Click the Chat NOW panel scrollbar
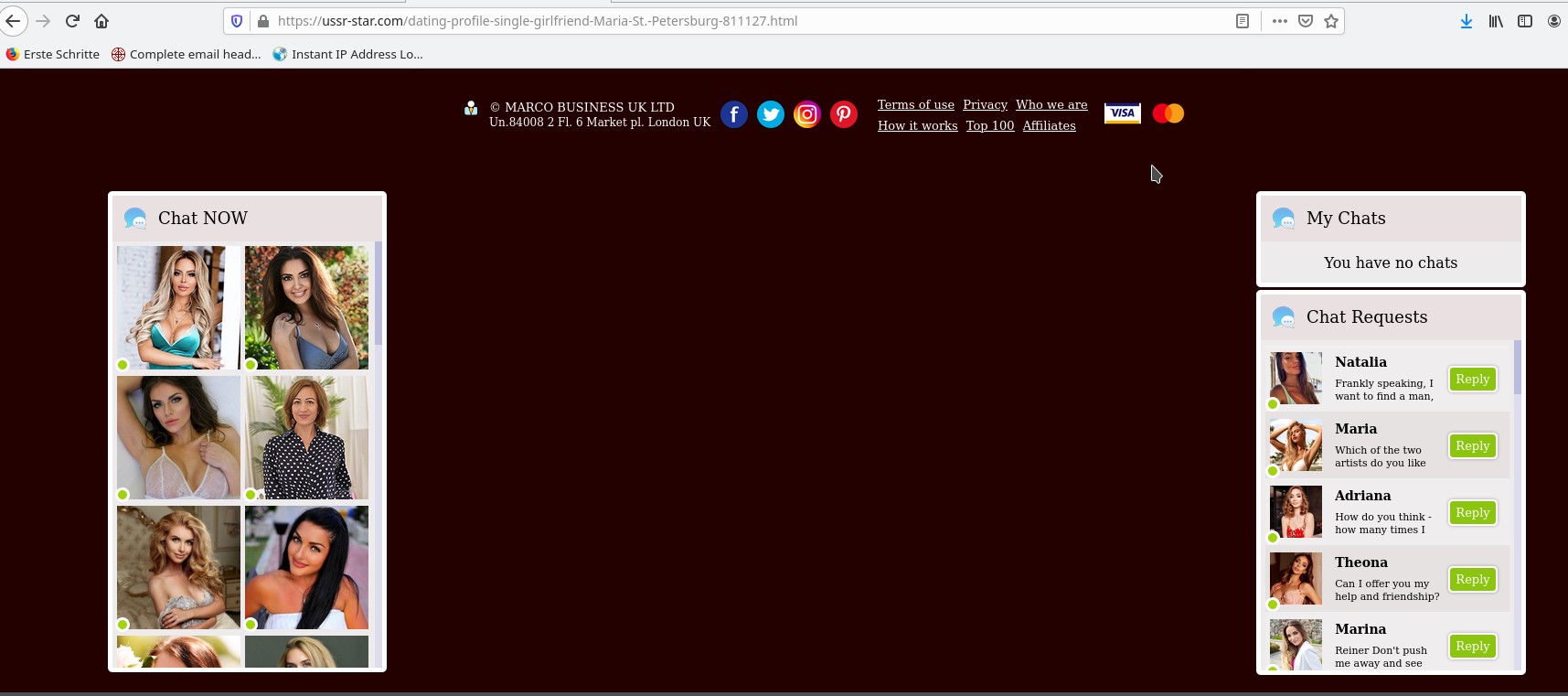This screenshot has height=696, width=1568. 379,293
